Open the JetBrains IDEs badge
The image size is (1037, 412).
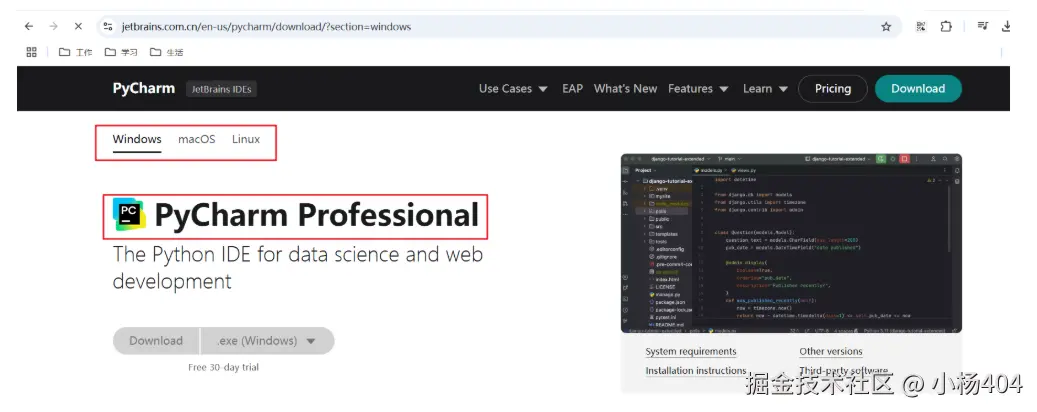(222, 89)
